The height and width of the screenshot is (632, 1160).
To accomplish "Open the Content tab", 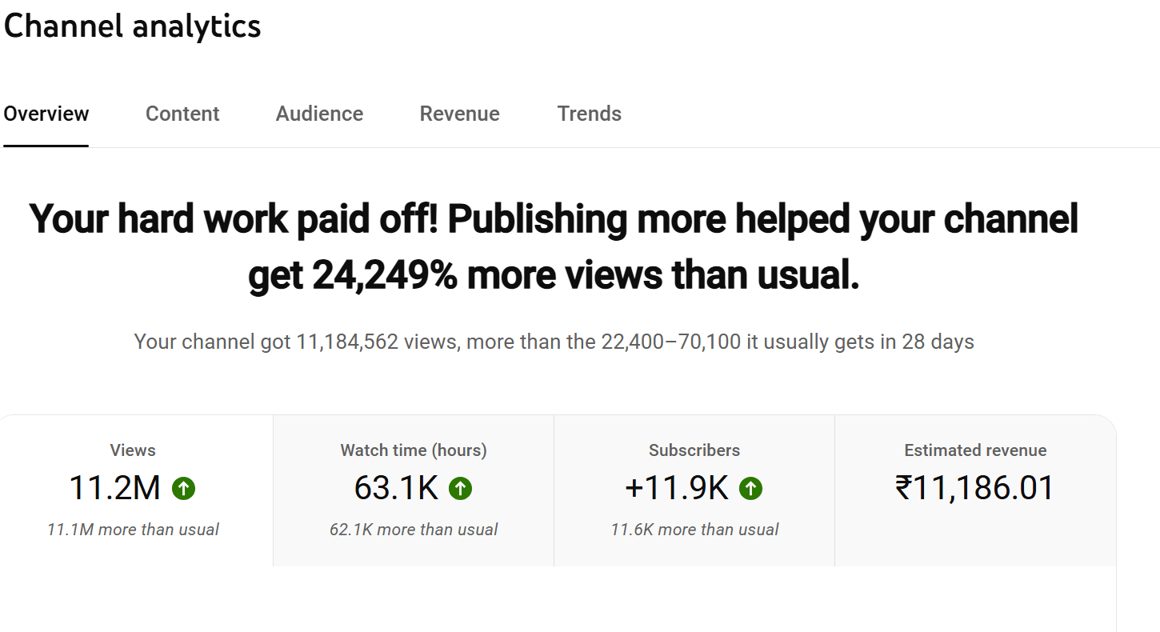I will coord(182,114).
